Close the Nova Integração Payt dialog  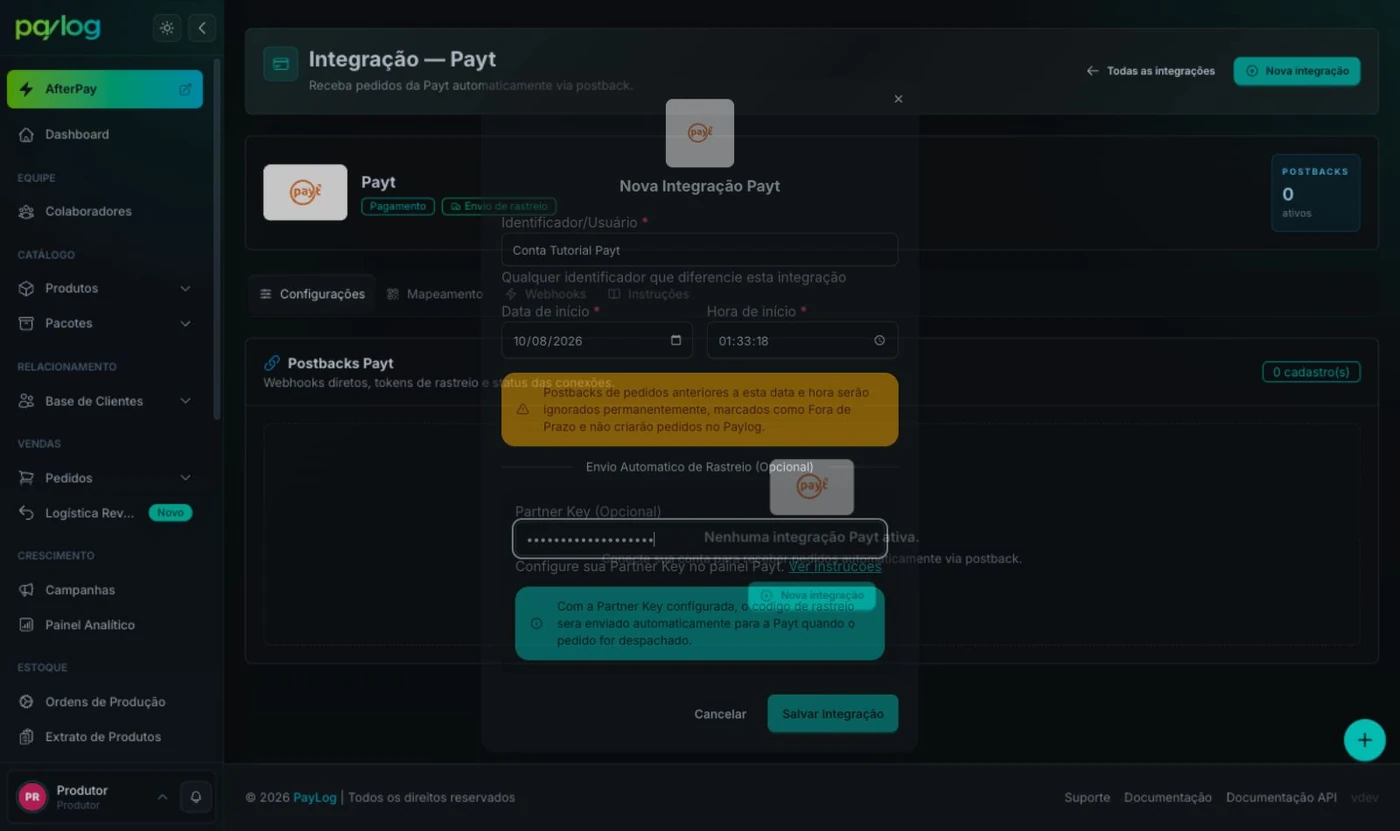(898, 99)
